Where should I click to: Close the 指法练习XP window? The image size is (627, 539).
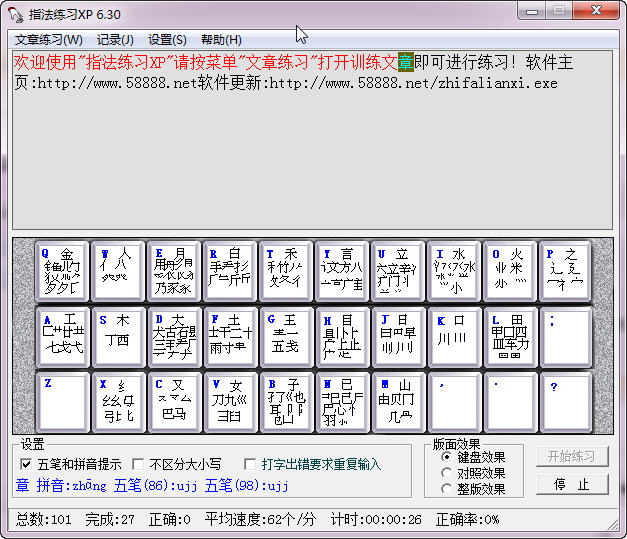(x=596, y=10)
